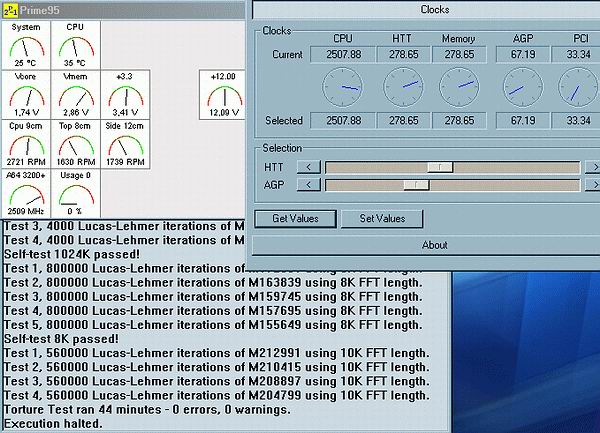Screen dimensions: 600x433
Task: Click the Prime95 window title text
Action: click(40, 10)
